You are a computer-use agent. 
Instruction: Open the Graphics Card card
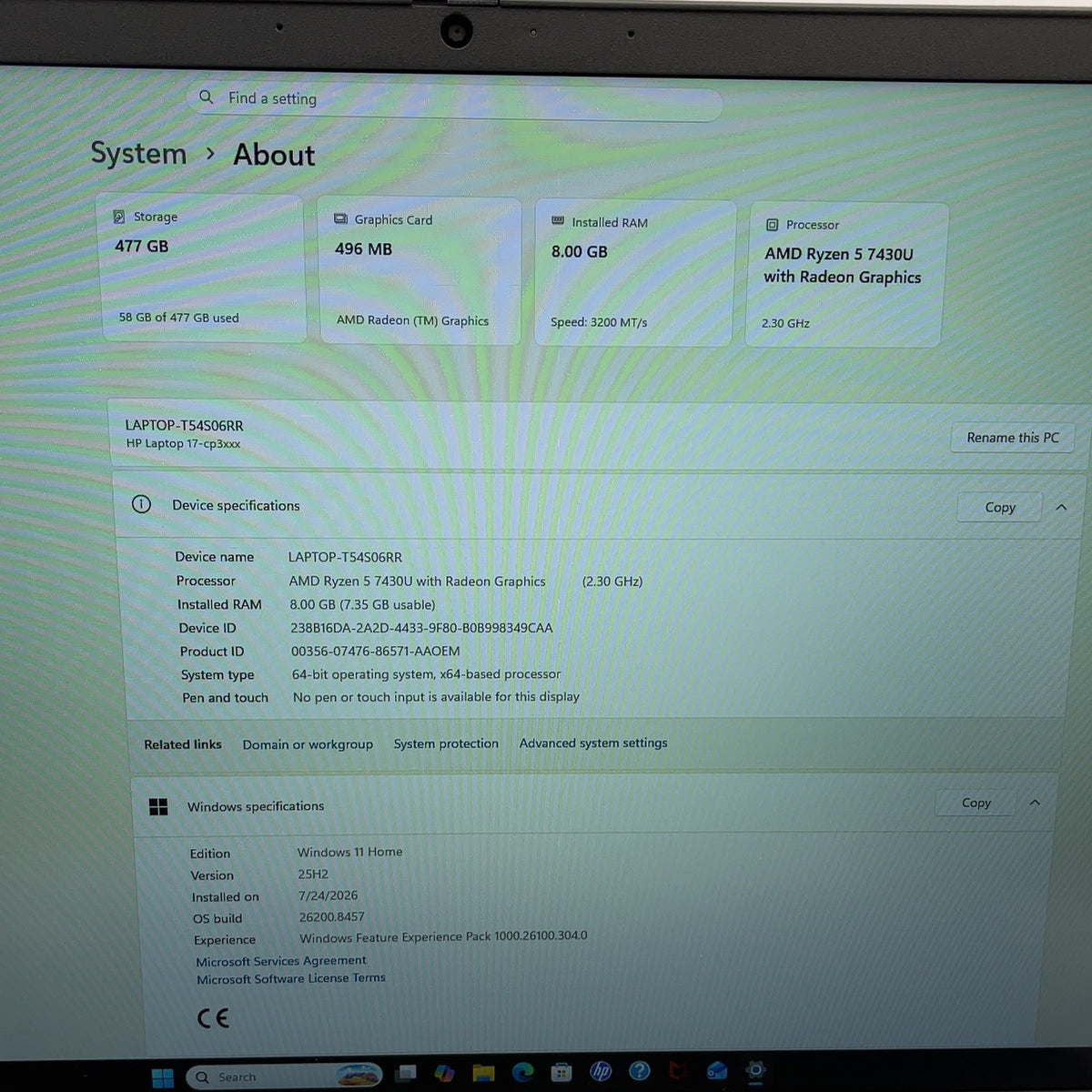point(420,270)
